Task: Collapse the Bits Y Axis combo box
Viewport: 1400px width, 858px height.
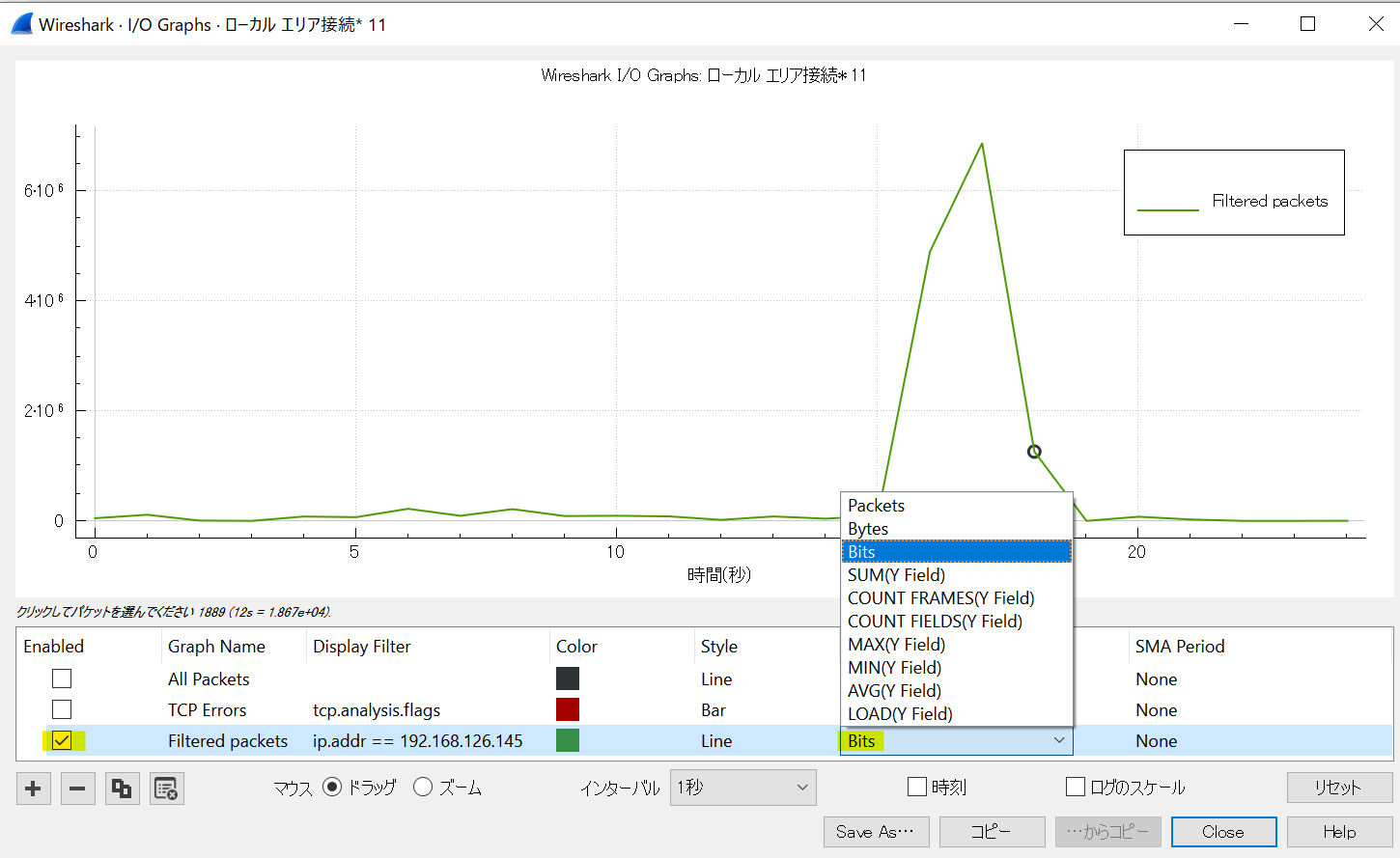Action: click(956, 740)
